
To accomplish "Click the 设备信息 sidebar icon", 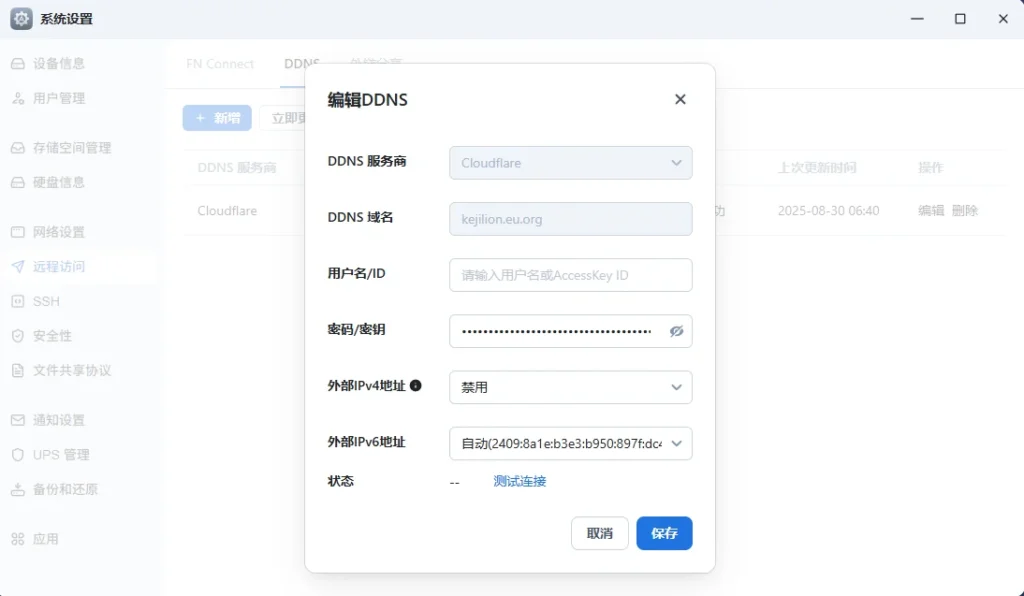I will pyautogui.click(x=18, y=63).
